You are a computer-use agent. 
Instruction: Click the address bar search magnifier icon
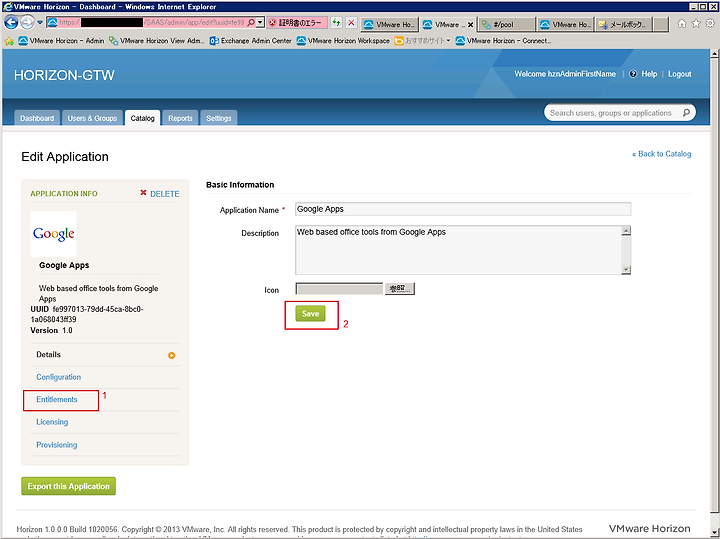251,22
